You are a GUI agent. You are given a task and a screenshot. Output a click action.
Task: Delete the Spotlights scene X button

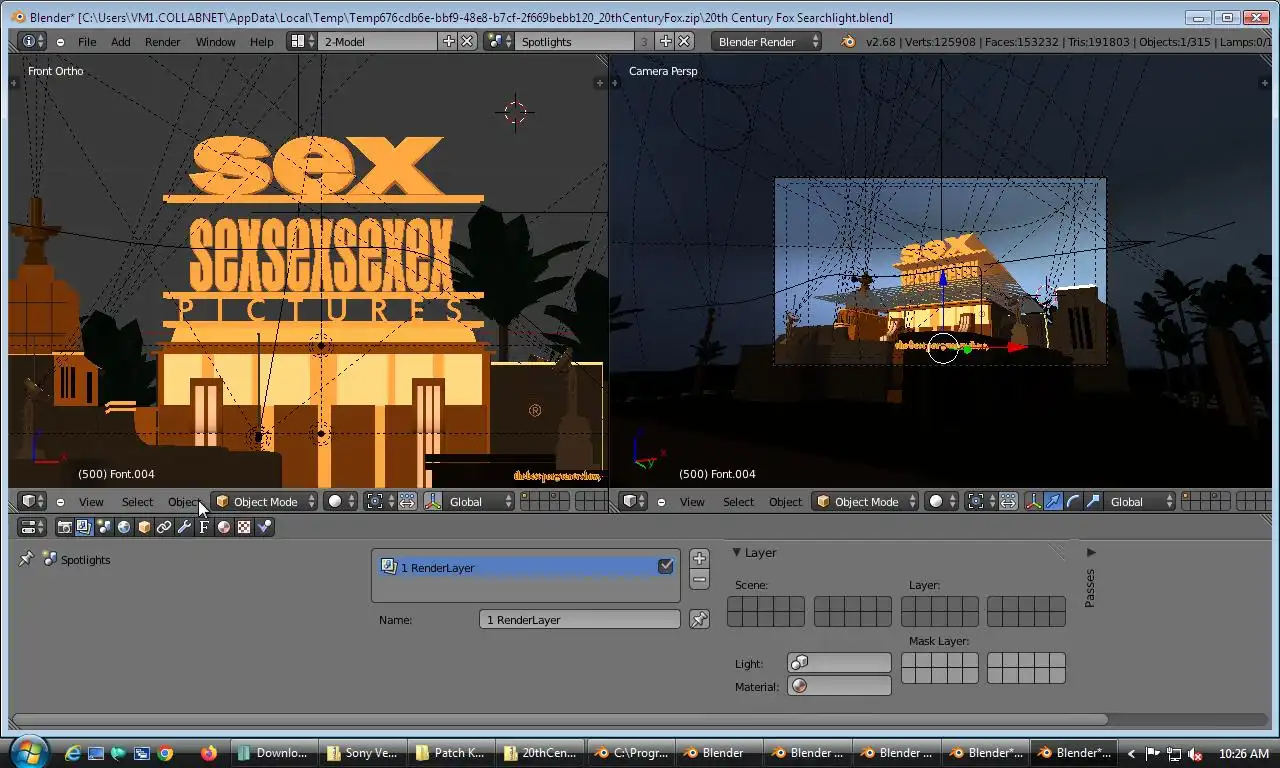point(684,41)
